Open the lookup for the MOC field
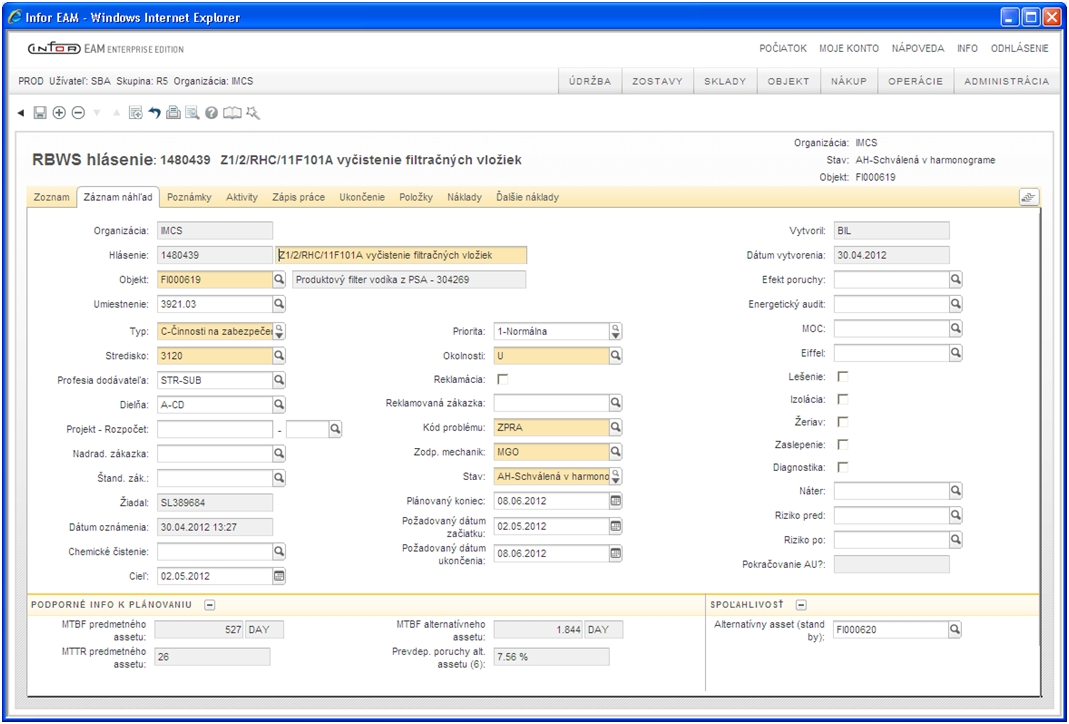1069x724 pixels. [x=956, y=329]
